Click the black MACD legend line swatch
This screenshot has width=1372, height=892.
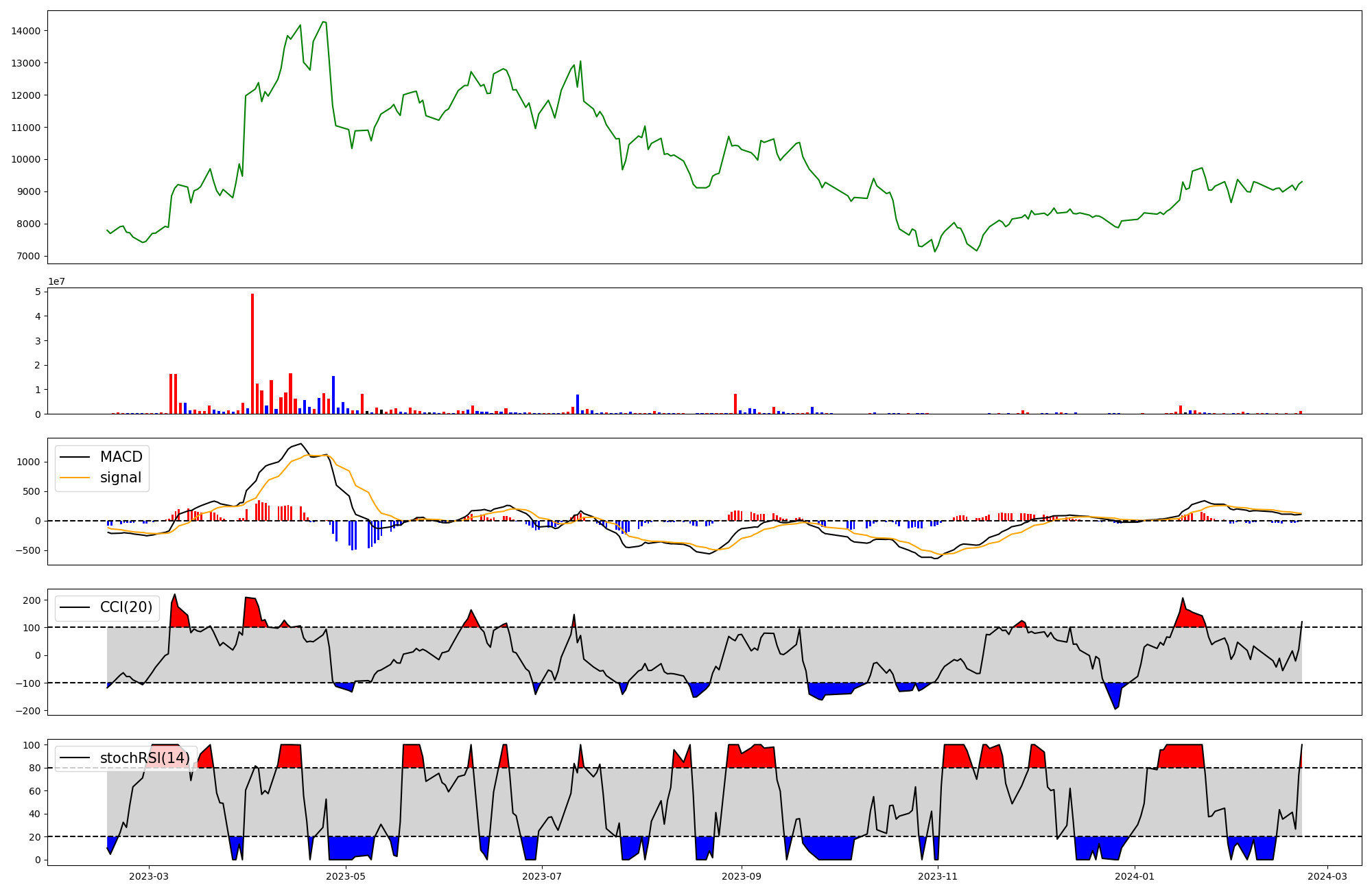tap(75, 457)
